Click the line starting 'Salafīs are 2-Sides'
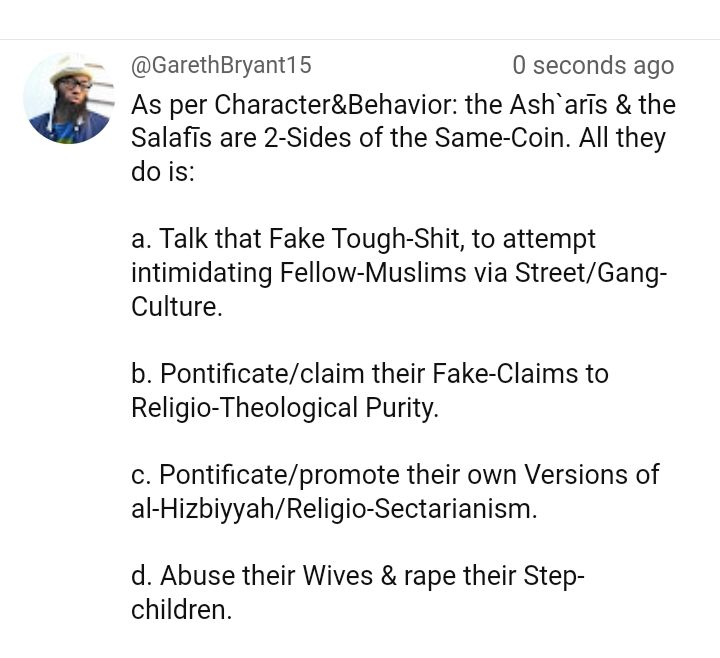Image resolution: width=720 pixels, height=658 pixels. click(398, 138)
